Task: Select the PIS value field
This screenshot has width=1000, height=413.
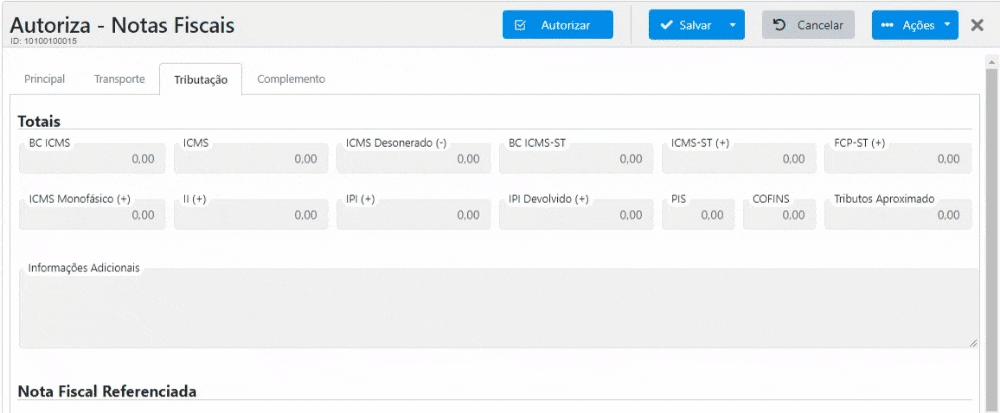Action: (698, 215)
